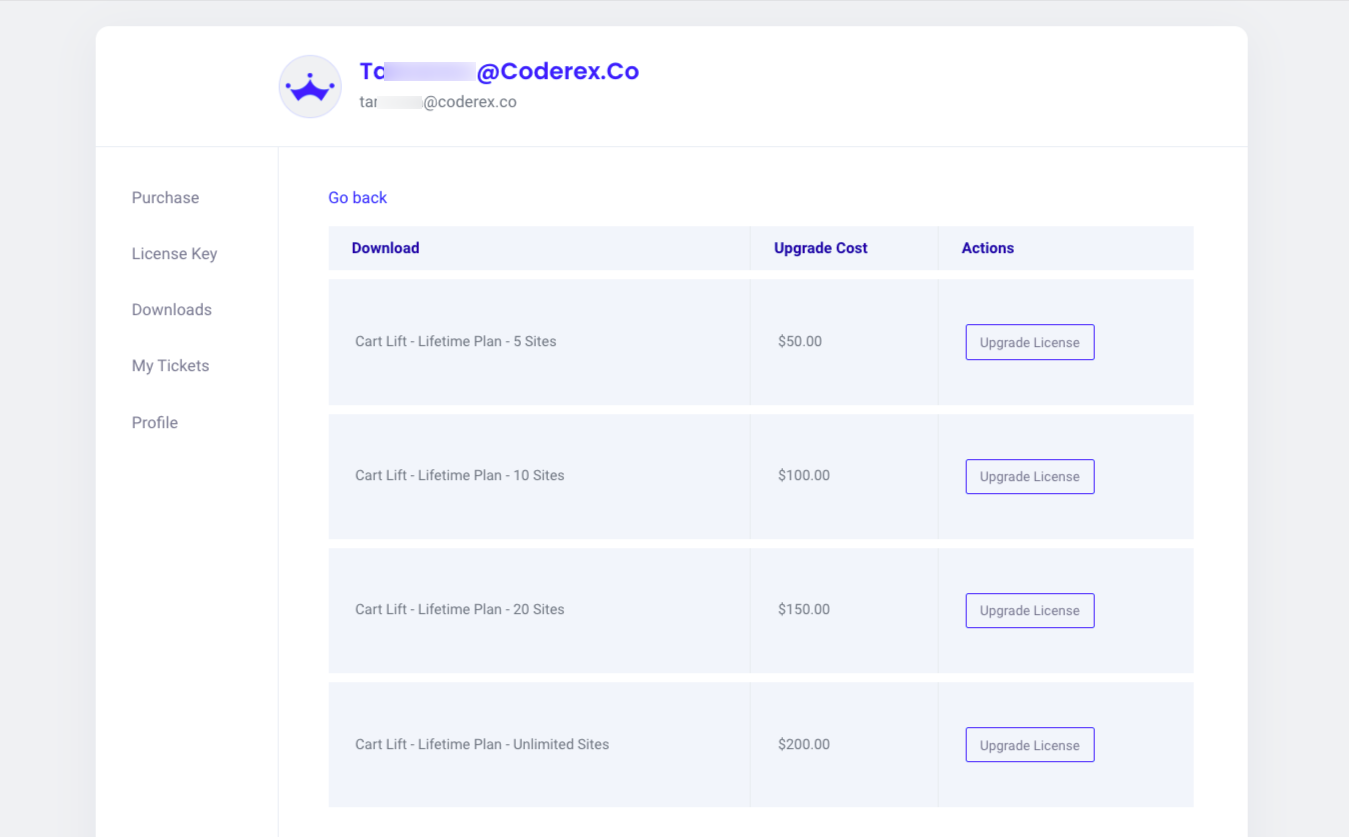
Task: Open the License Key section
Action: 174,254
